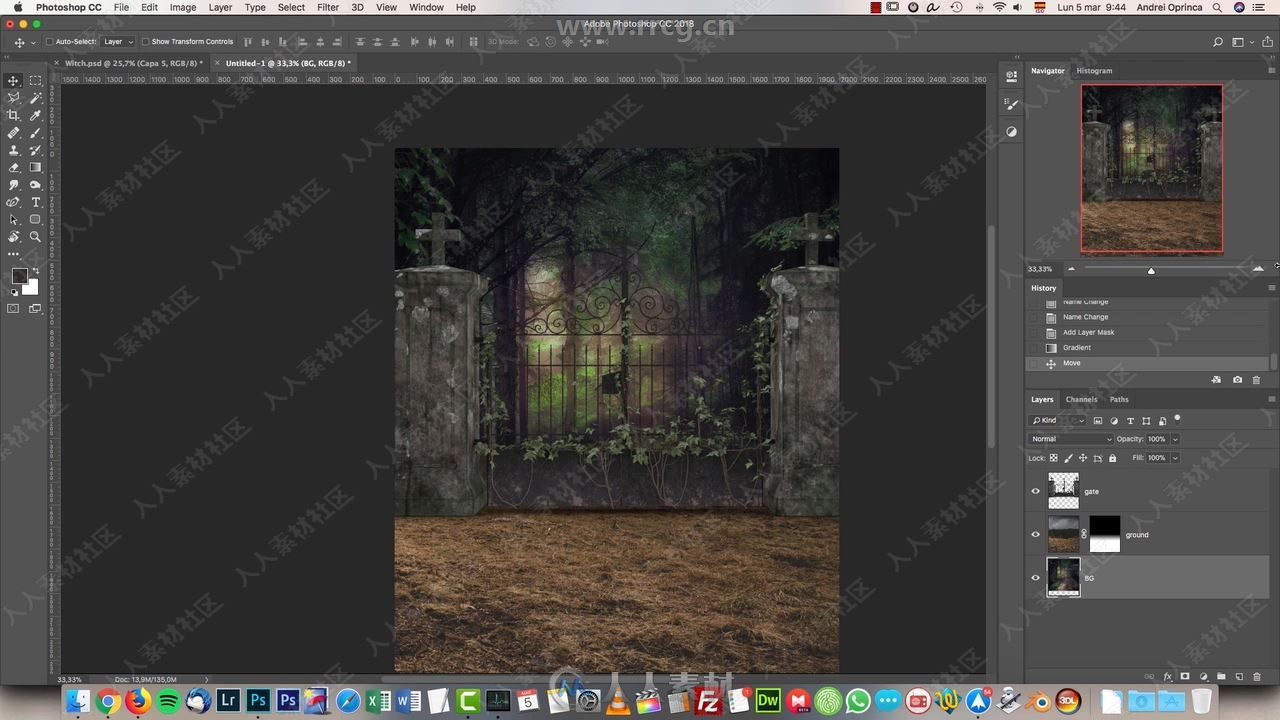Select the Clone Stamp tool

point(13,150)
